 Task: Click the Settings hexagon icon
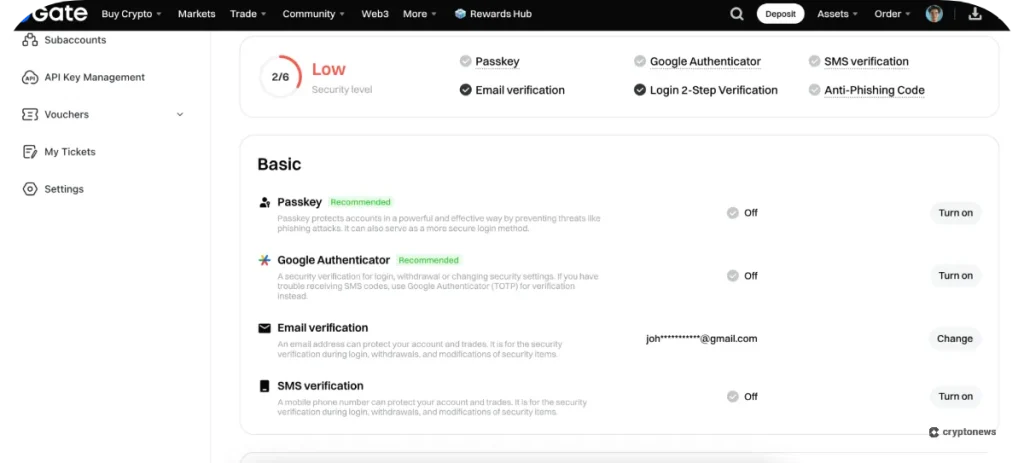[x=30, y=189]
